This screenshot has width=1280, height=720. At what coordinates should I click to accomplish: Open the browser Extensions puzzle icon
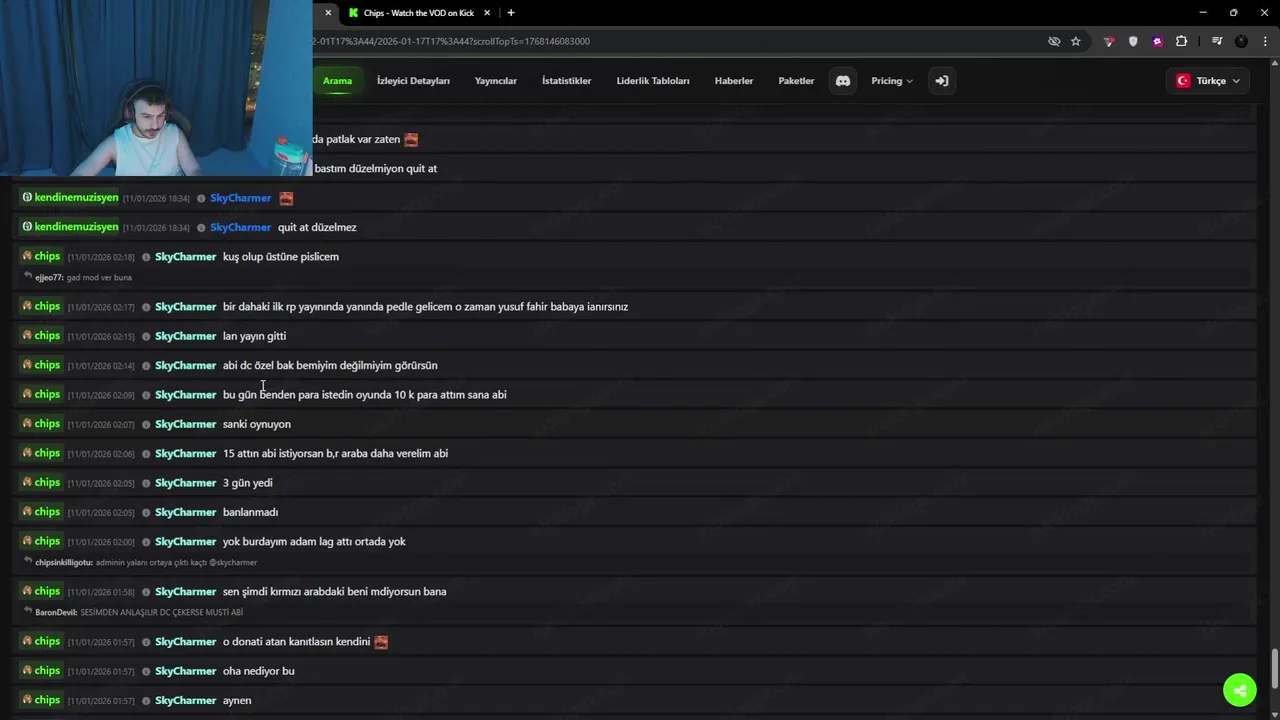pyautogui.click(x=1182, y=41)
